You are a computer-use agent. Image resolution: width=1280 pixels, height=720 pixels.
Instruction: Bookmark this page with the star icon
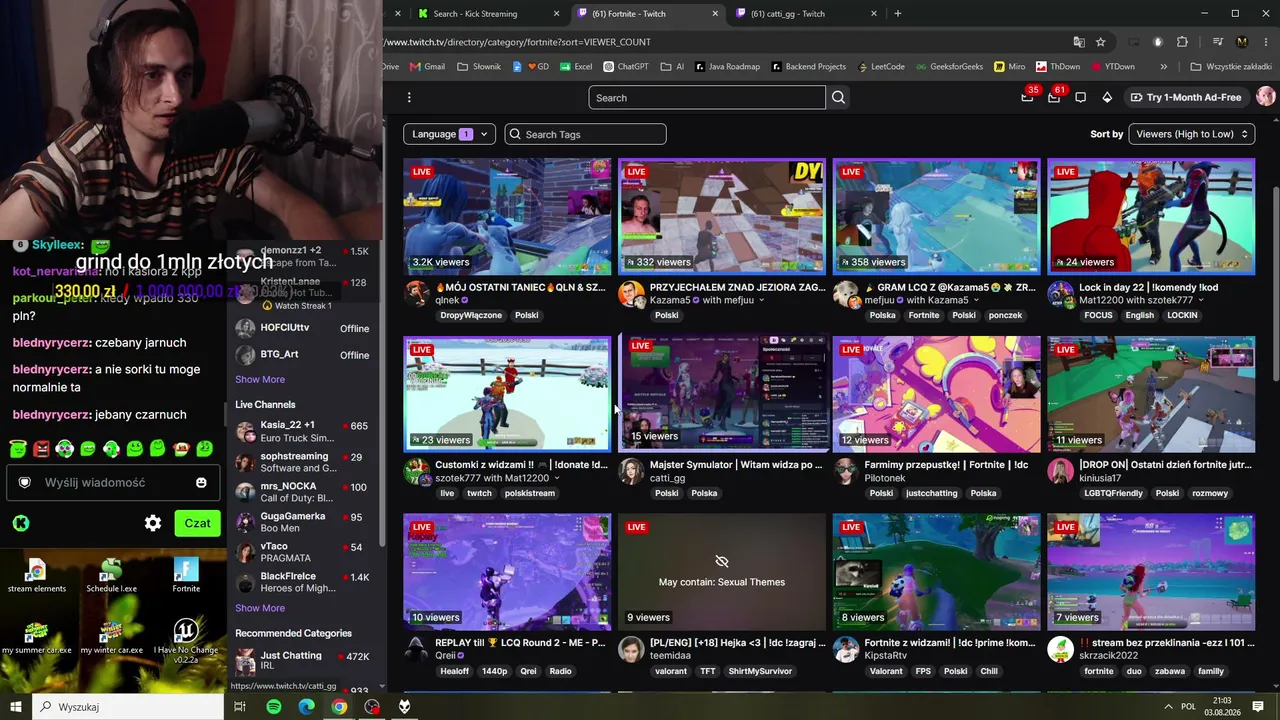[1101, 42]
